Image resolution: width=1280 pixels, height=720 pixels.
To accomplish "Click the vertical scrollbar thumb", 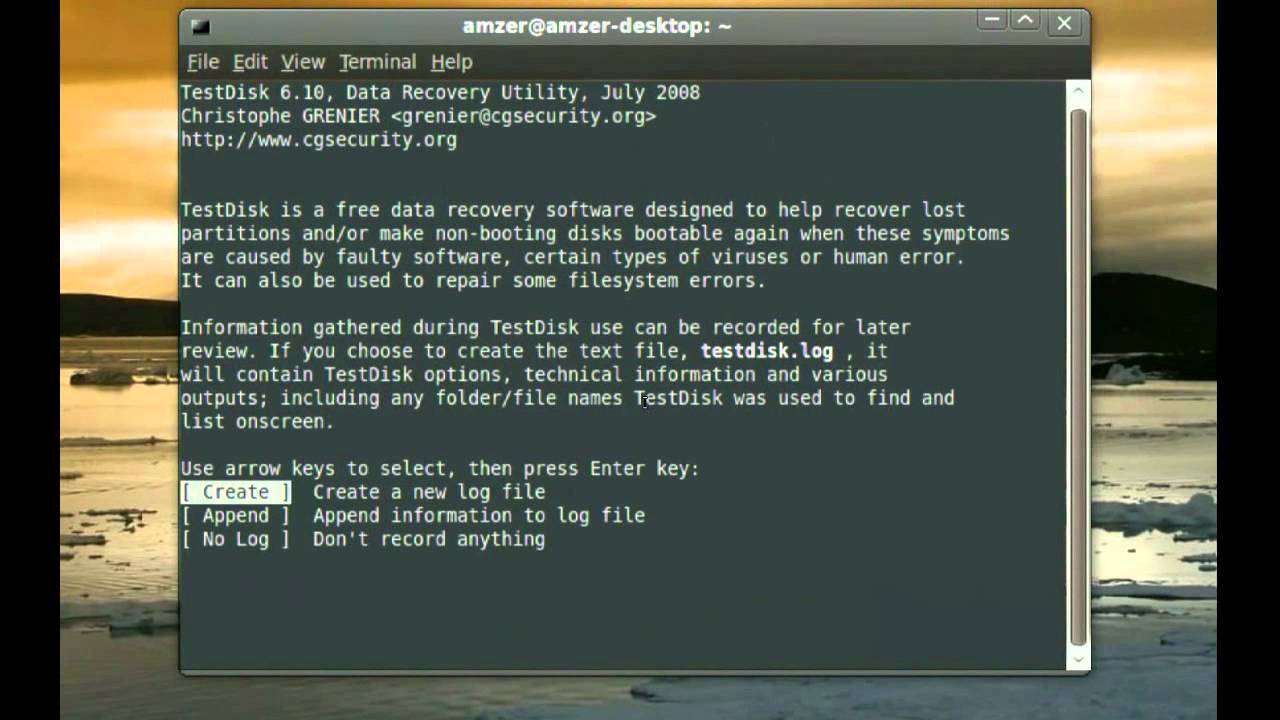I will pyautogui.click(x=1078, y=375).
